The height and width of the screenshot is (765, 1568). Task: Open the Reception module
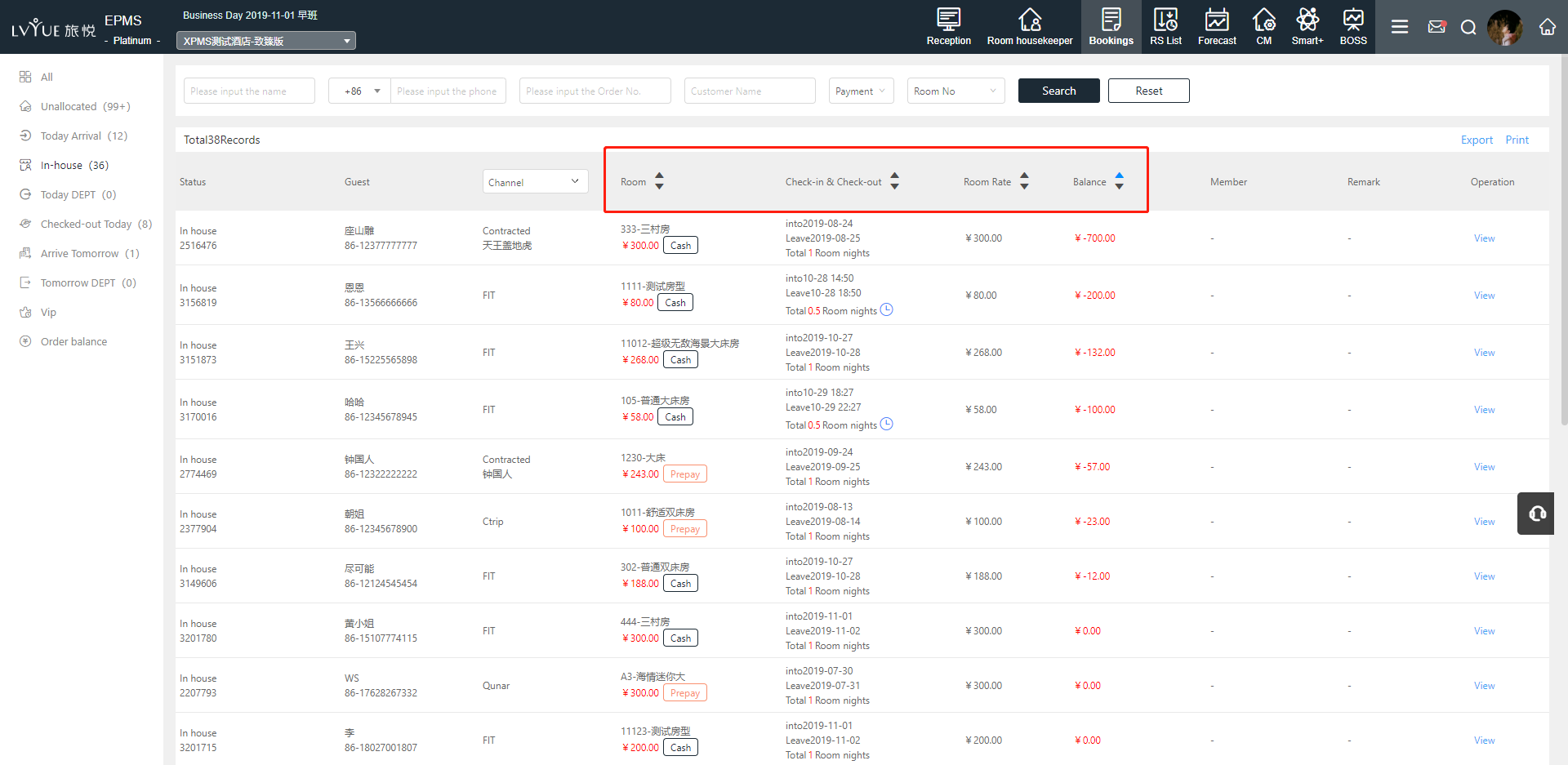(948, 27)
